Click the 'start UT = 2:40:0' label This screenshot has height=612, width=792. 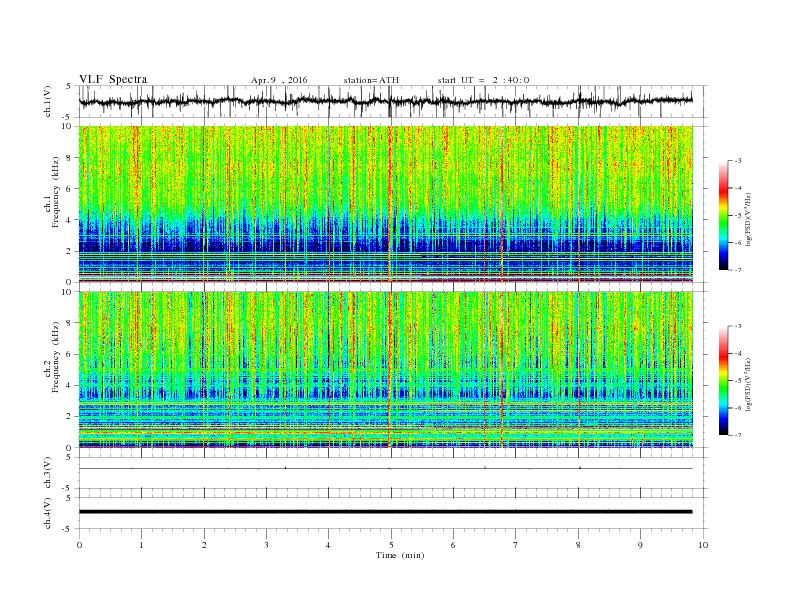483,80
